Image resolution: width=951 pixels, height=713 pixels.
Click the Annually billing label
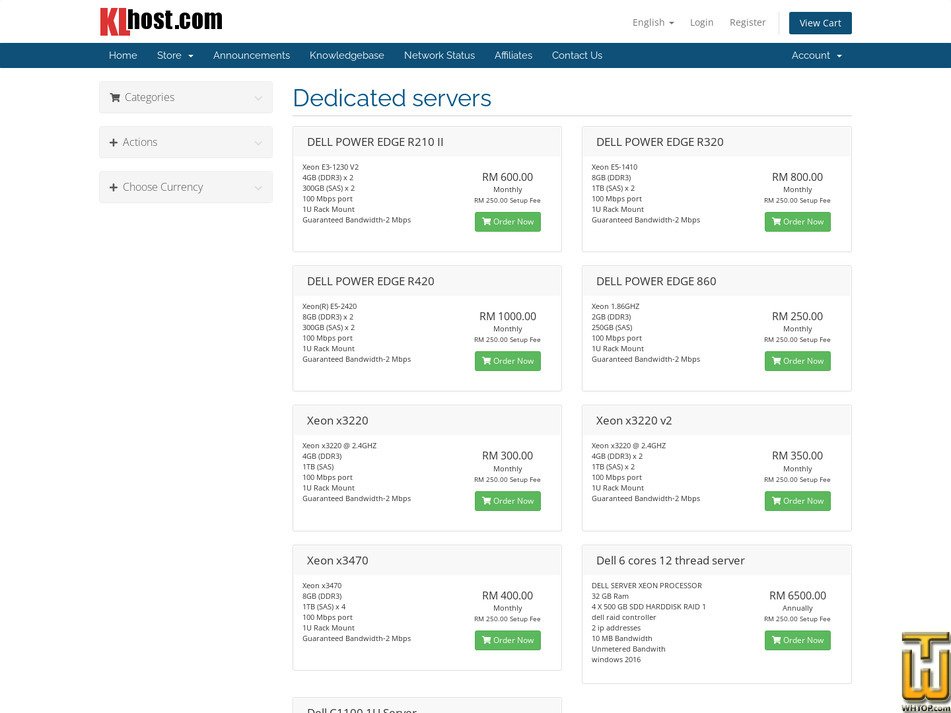(x=798, y=609)
